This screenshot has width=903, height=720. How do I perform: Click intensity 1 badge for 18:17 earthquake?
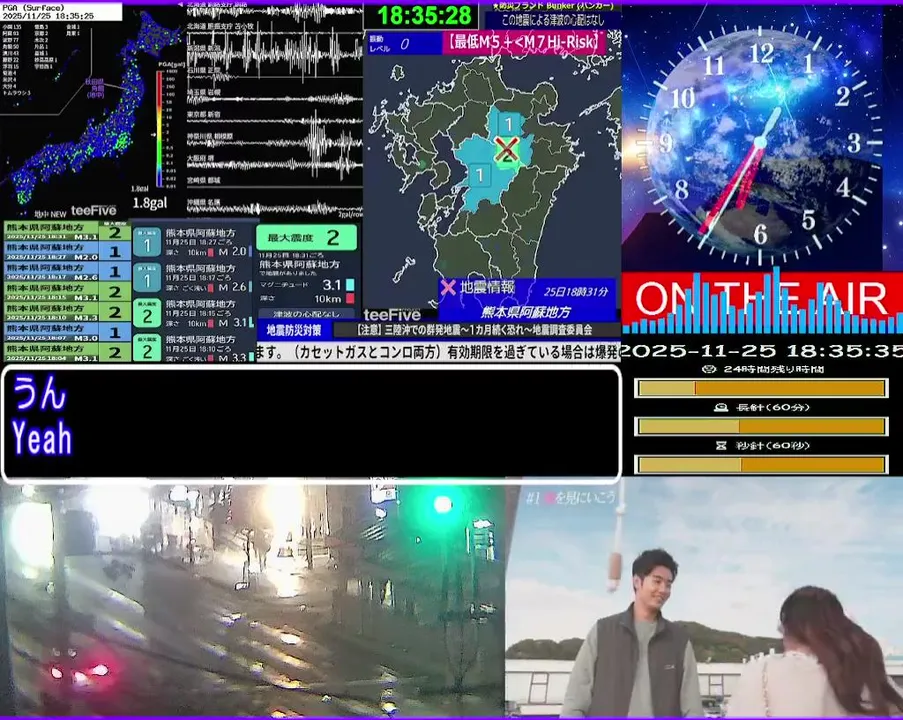pyautogui.click(x=147, y=278)
